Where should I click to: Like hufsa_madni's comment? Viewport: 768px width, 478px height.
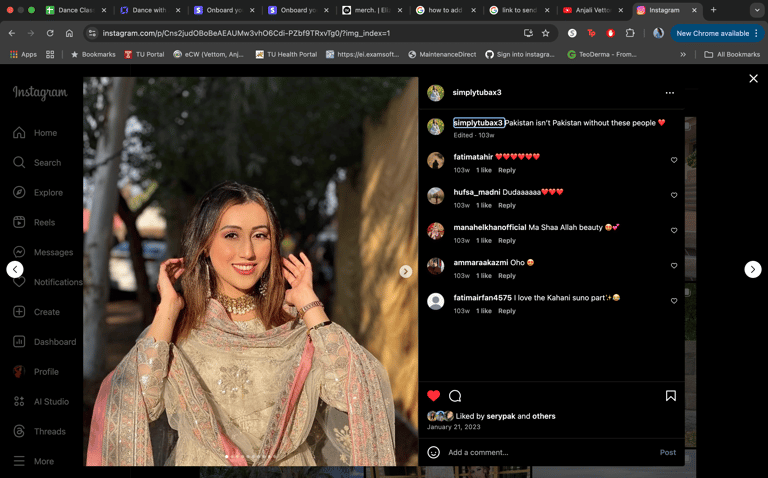[674, 195]
